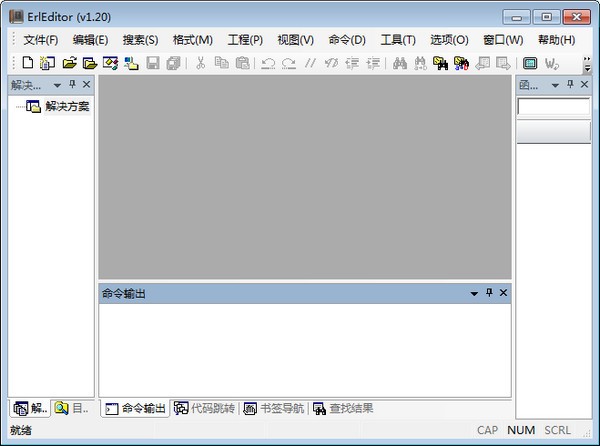Viewport: 600px width, 446px height.
Task: Switch to the 查找结果 tab
Action: (343, 408)
